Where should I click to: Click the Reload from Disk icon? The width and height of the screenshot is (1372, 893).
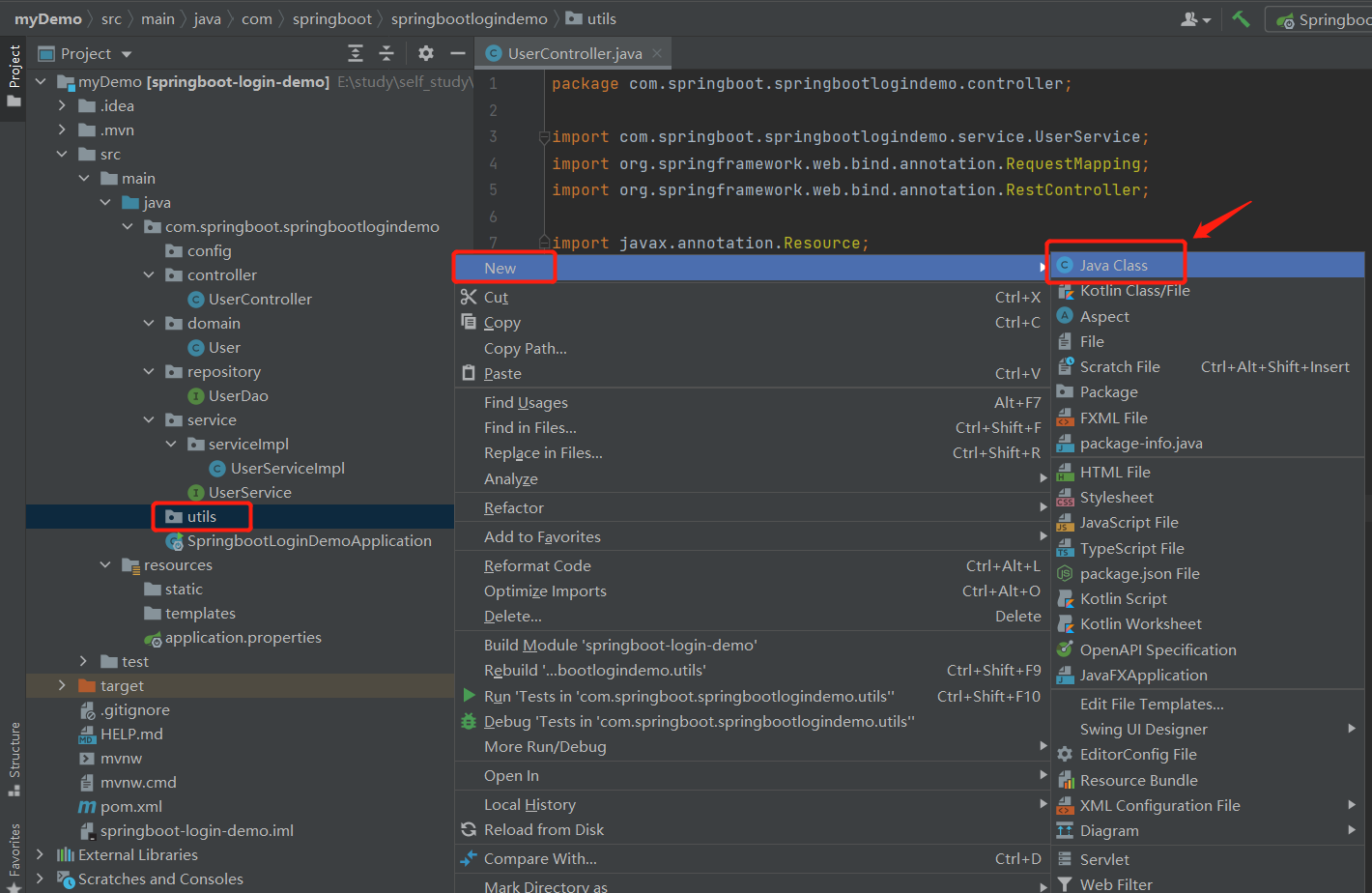pos(469,829)
